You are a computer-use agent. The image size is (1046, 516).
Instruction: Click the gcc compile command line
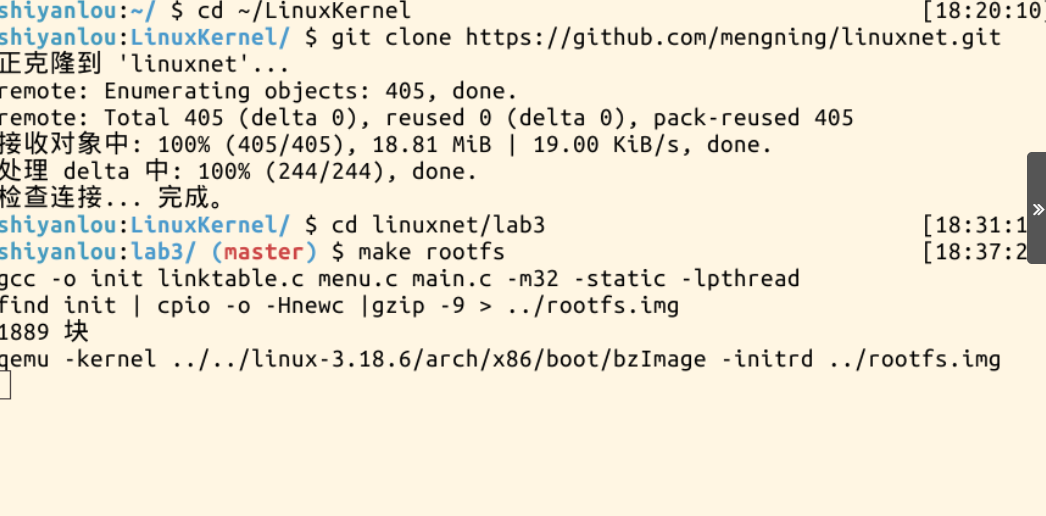pos(400,278)
